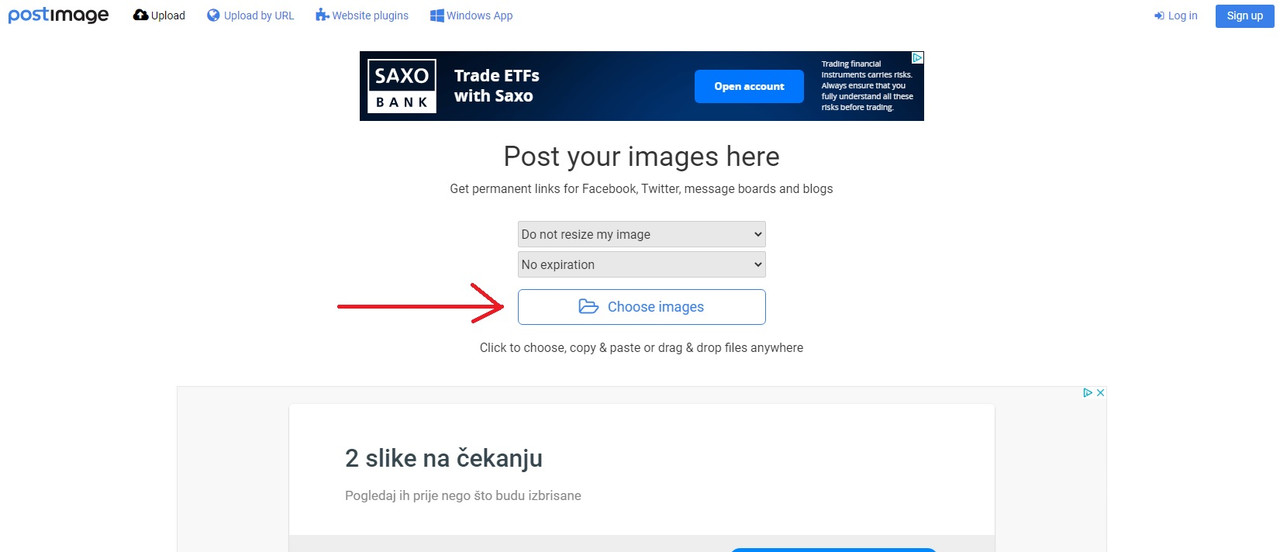Image resolution: width=1280 pixels, height=552 pixels.
Task: Open AdChoices icon on lower ad
Action: (x=1088, y=393)
